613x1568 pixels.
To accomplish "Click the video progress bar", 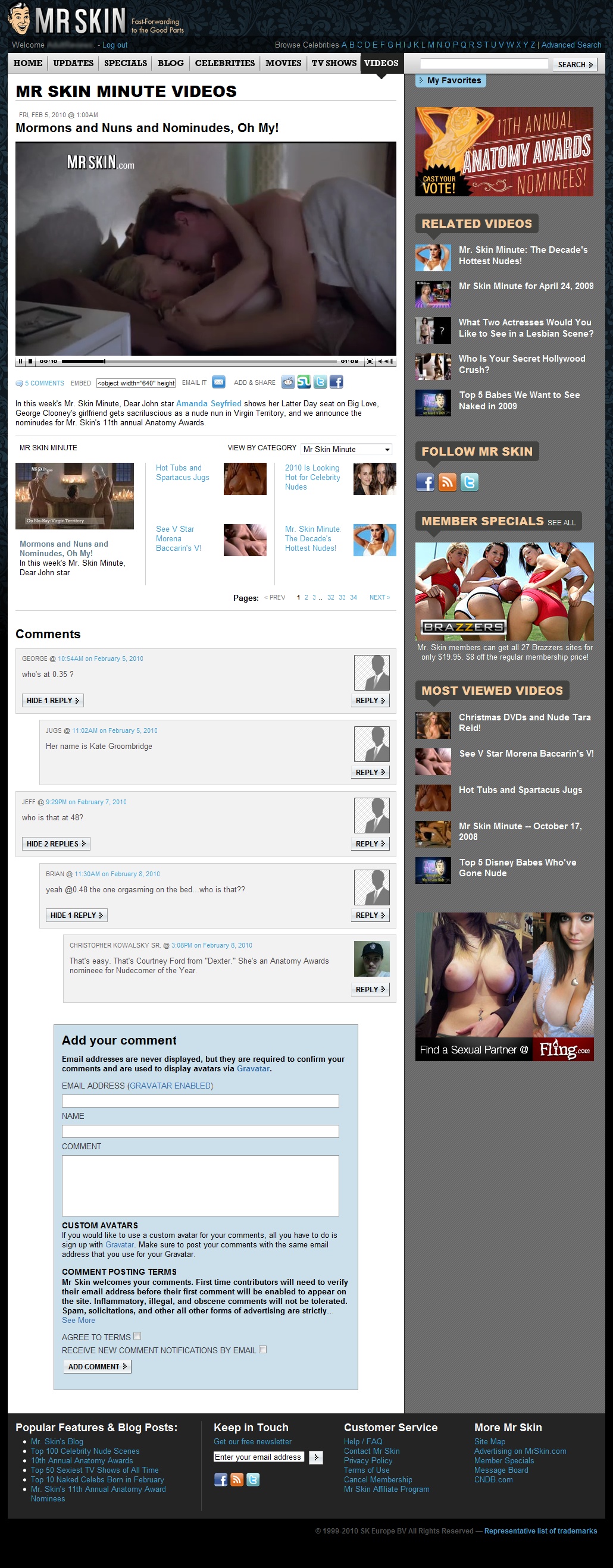I will coord(199,361).
